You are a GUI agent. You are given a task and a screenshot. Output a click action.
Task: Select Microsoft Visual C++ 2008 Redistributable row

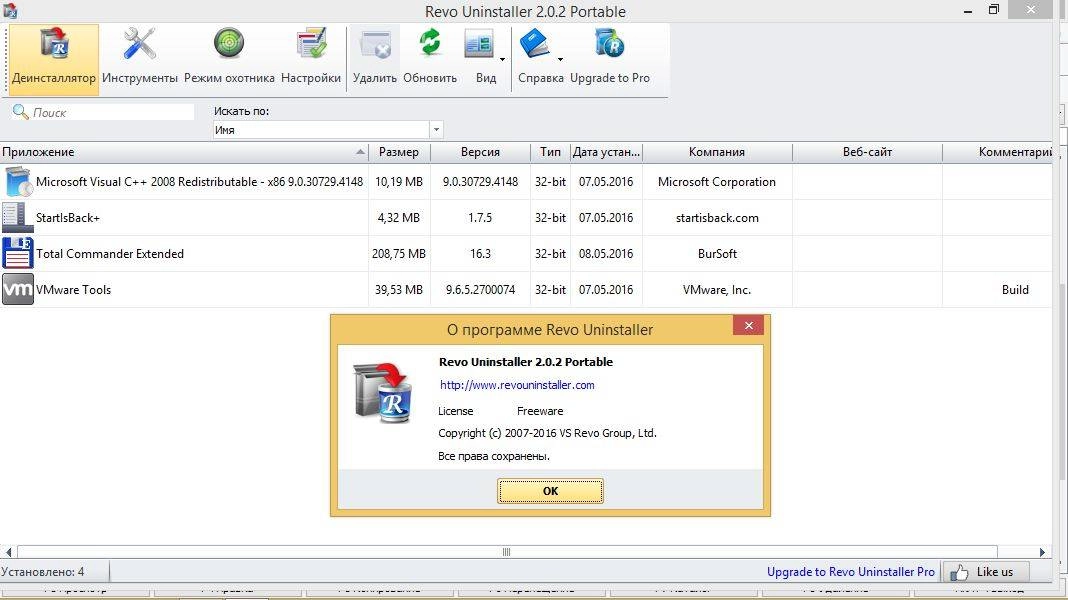point(526,182)
